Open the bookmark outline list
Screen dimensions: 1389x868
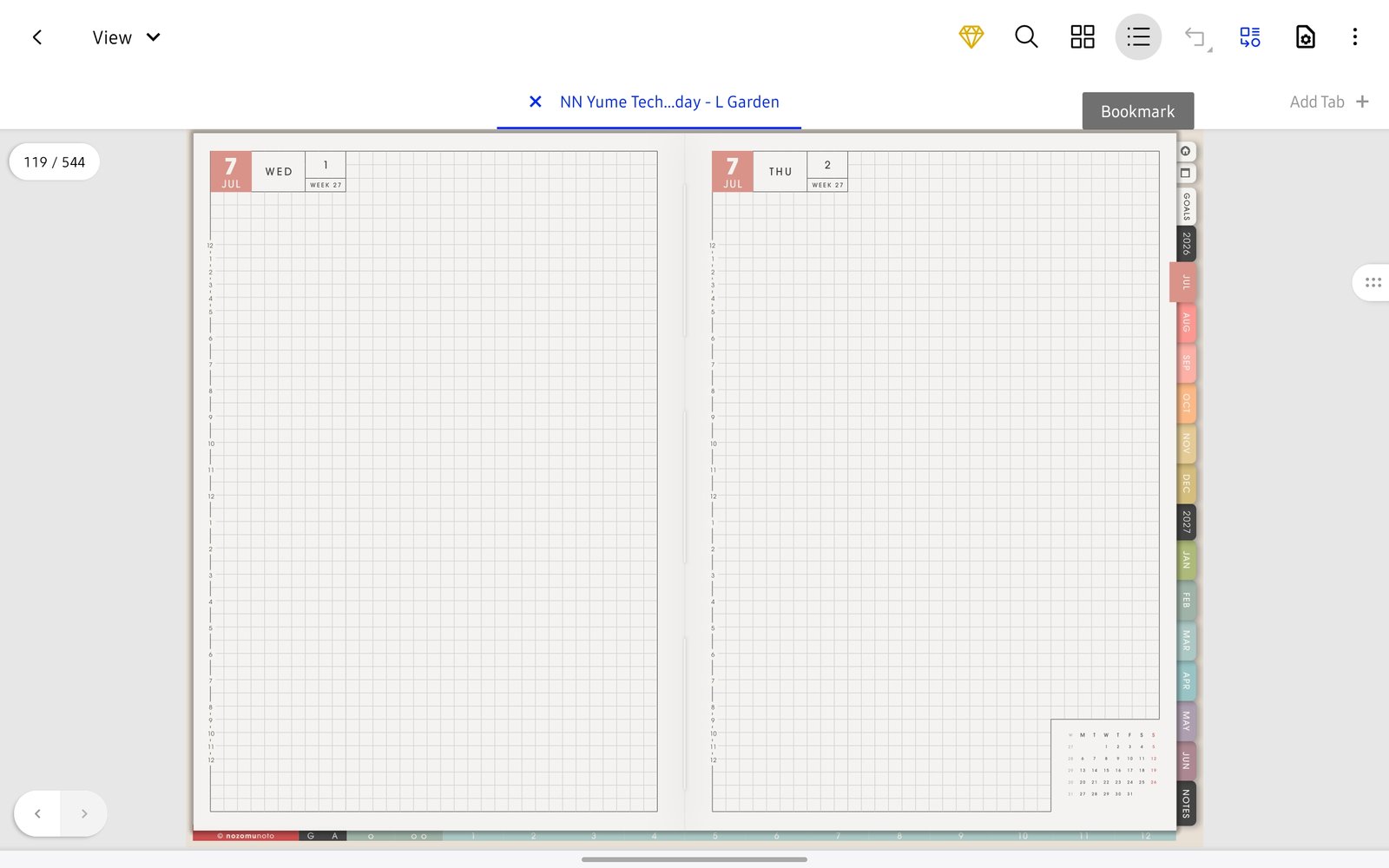[1138, 36]
